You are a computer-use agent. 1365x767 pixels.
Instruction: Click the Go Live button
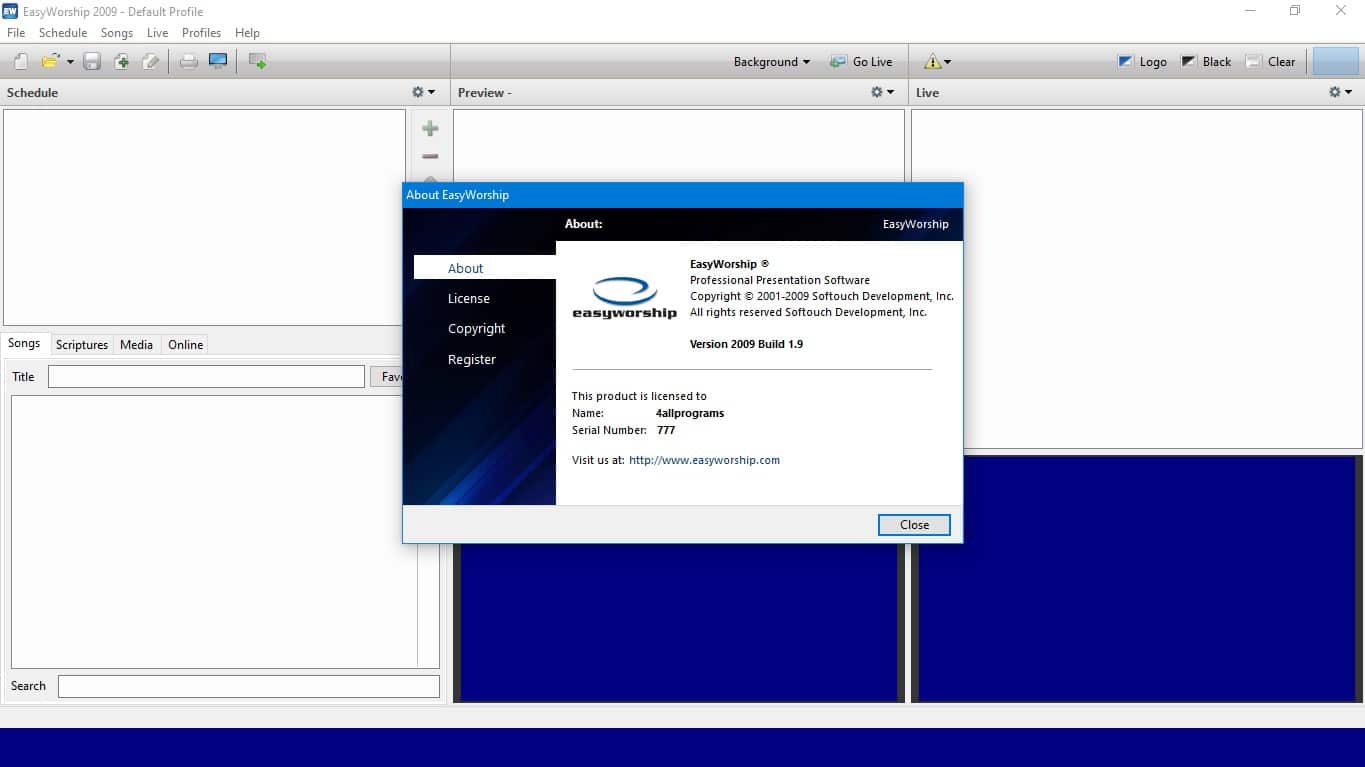[x=861, y=62]
